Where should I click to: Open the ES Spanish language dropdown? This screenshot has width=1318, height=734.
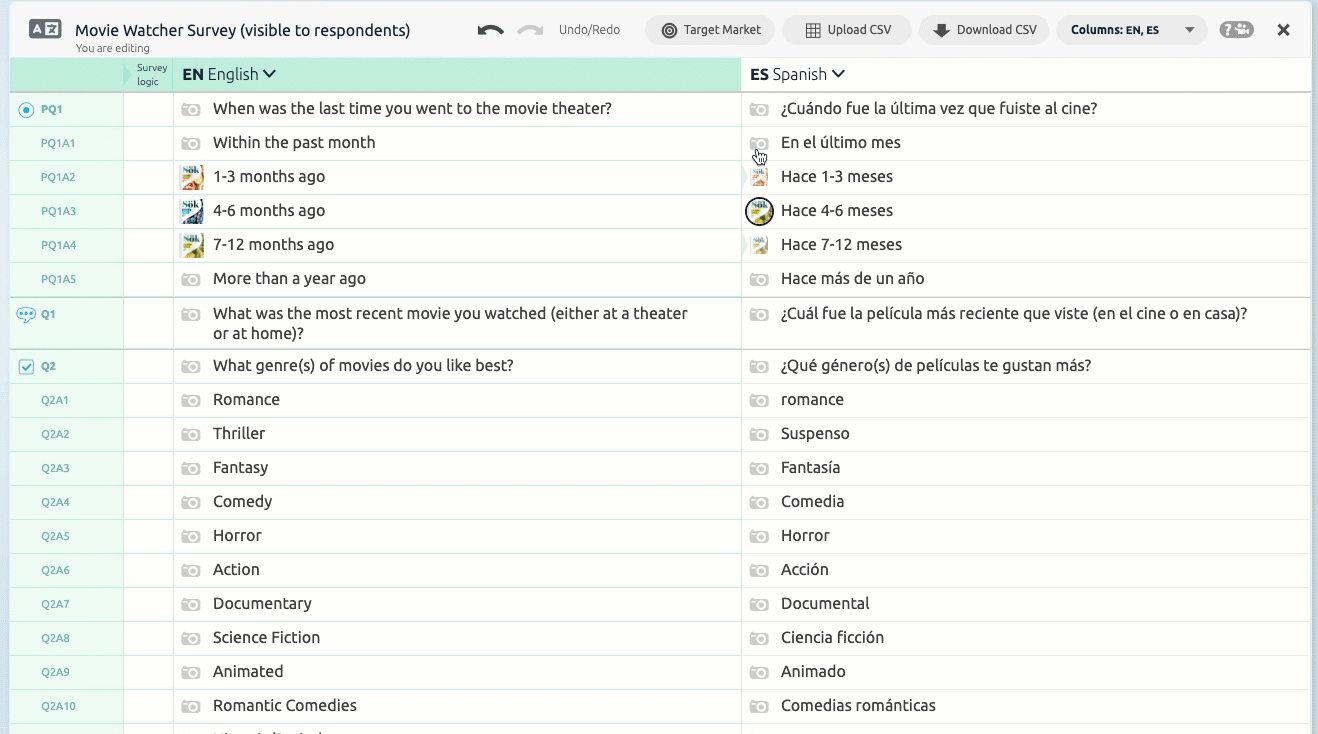[x=797, y=74]
